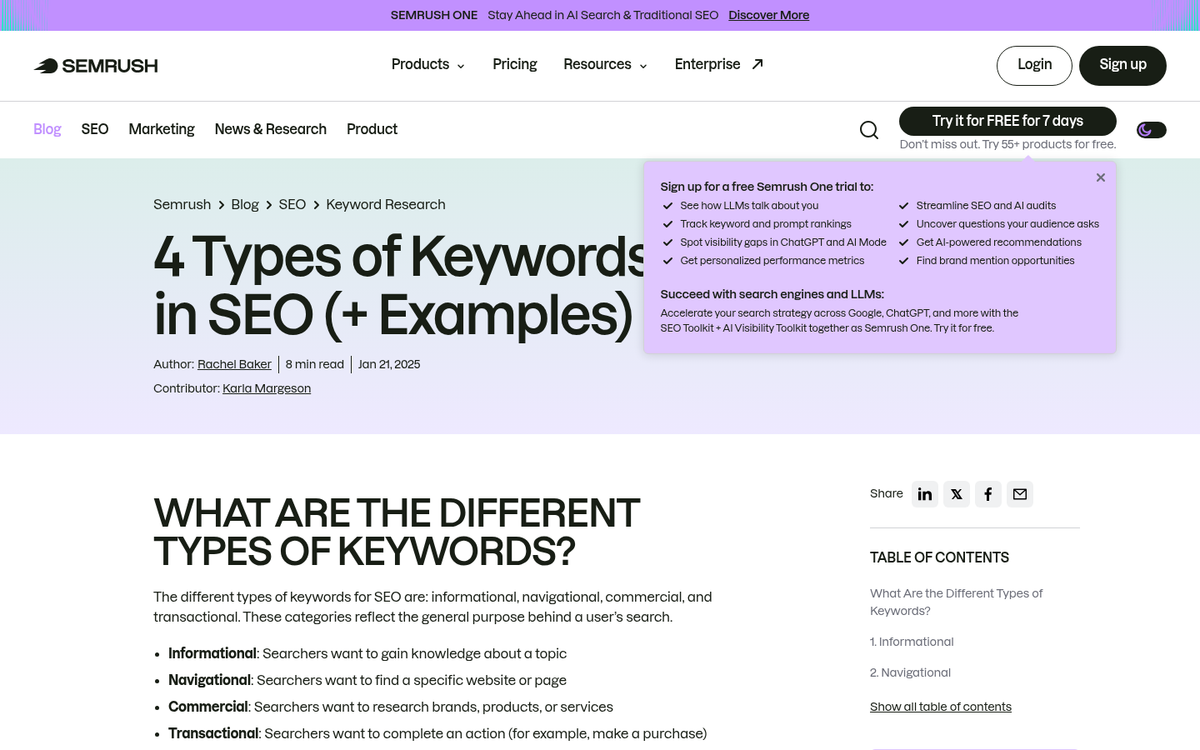This screenshot has height=750, width=1200.
Task: Click the Semrush logo
Action: [95, 65]
